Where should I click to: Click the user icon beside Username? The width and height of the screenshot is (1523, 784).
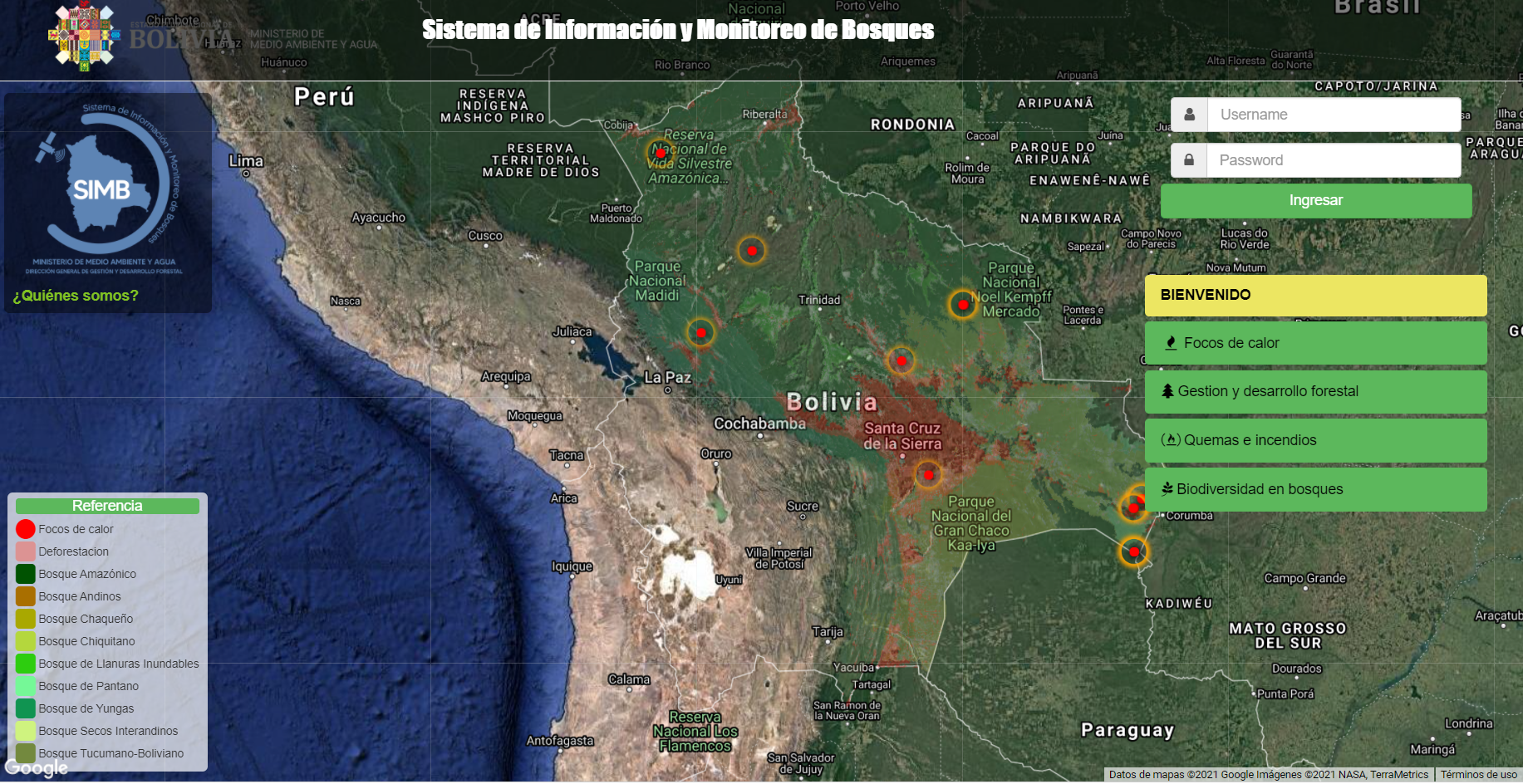tap(1190, 115)
